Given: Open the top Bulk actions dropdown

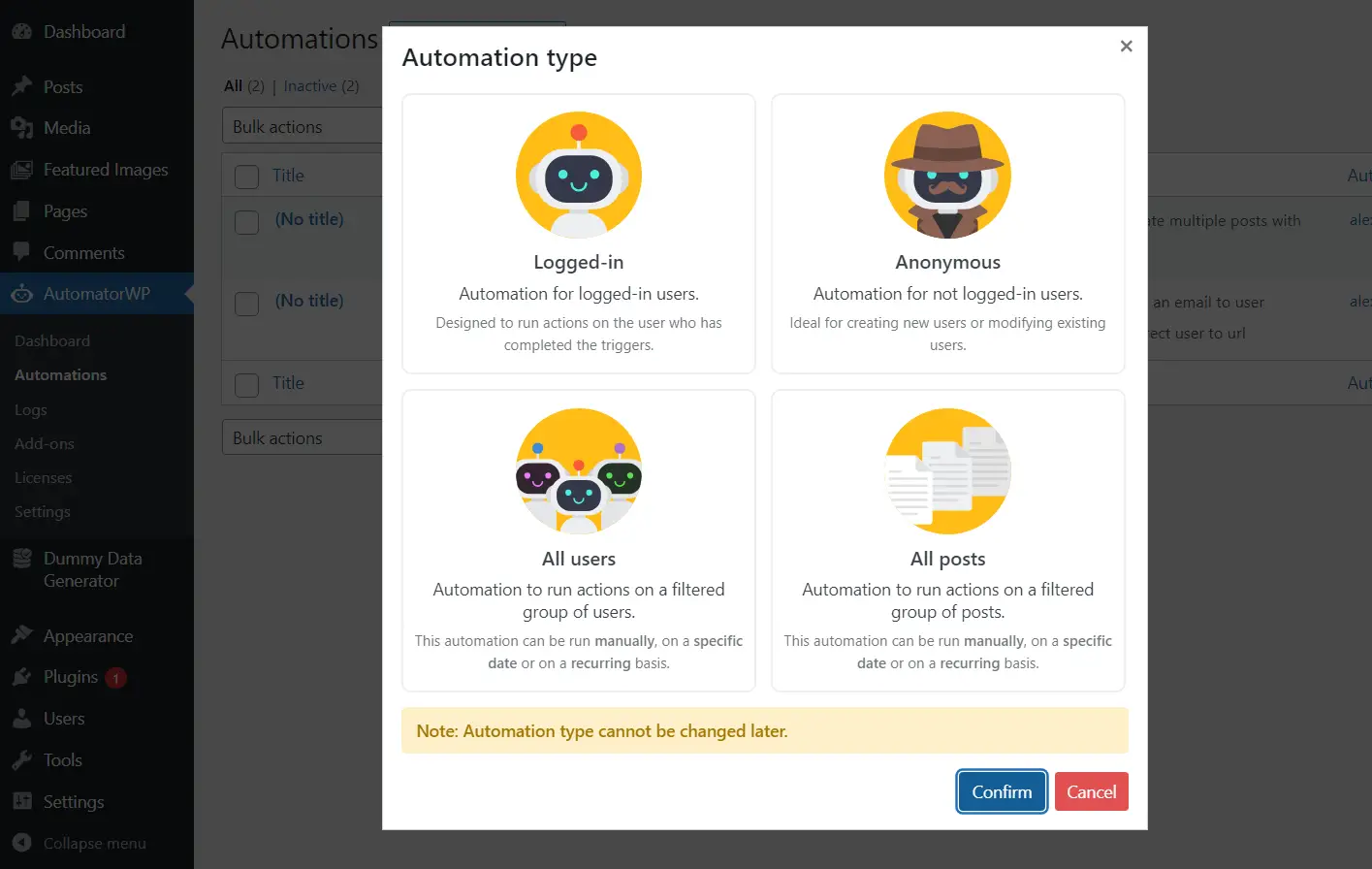Looking at the screenshot, I should tap(303, 127).
